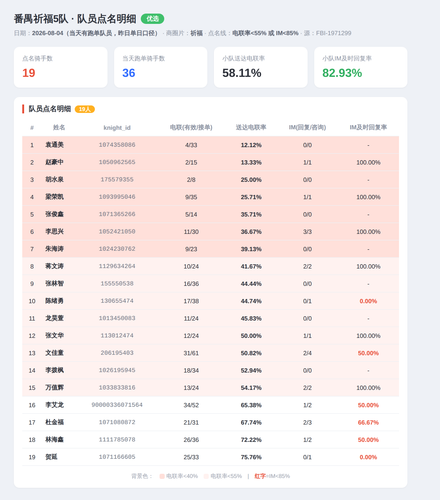Screen dimensions: 440x500
Task: Select the 65.38% rate cell
Action: pyautogui.click(x=251, y=405)
